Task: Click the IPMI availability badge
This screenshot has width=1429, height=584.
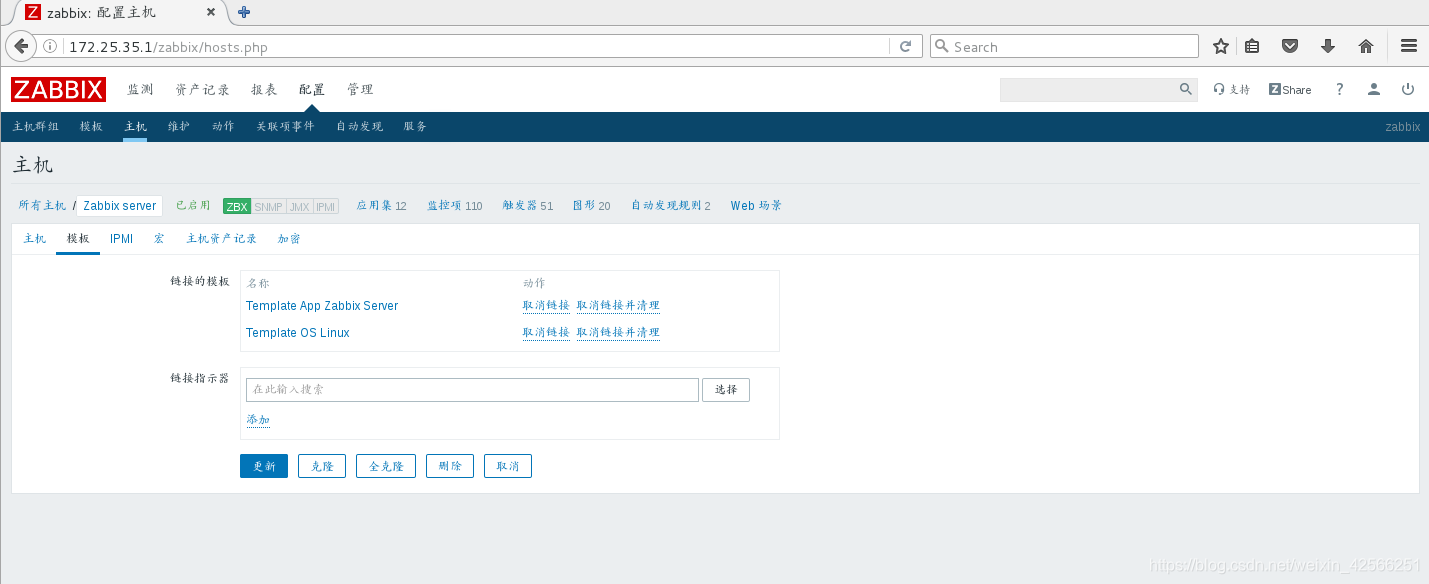Action: (326, 206)
